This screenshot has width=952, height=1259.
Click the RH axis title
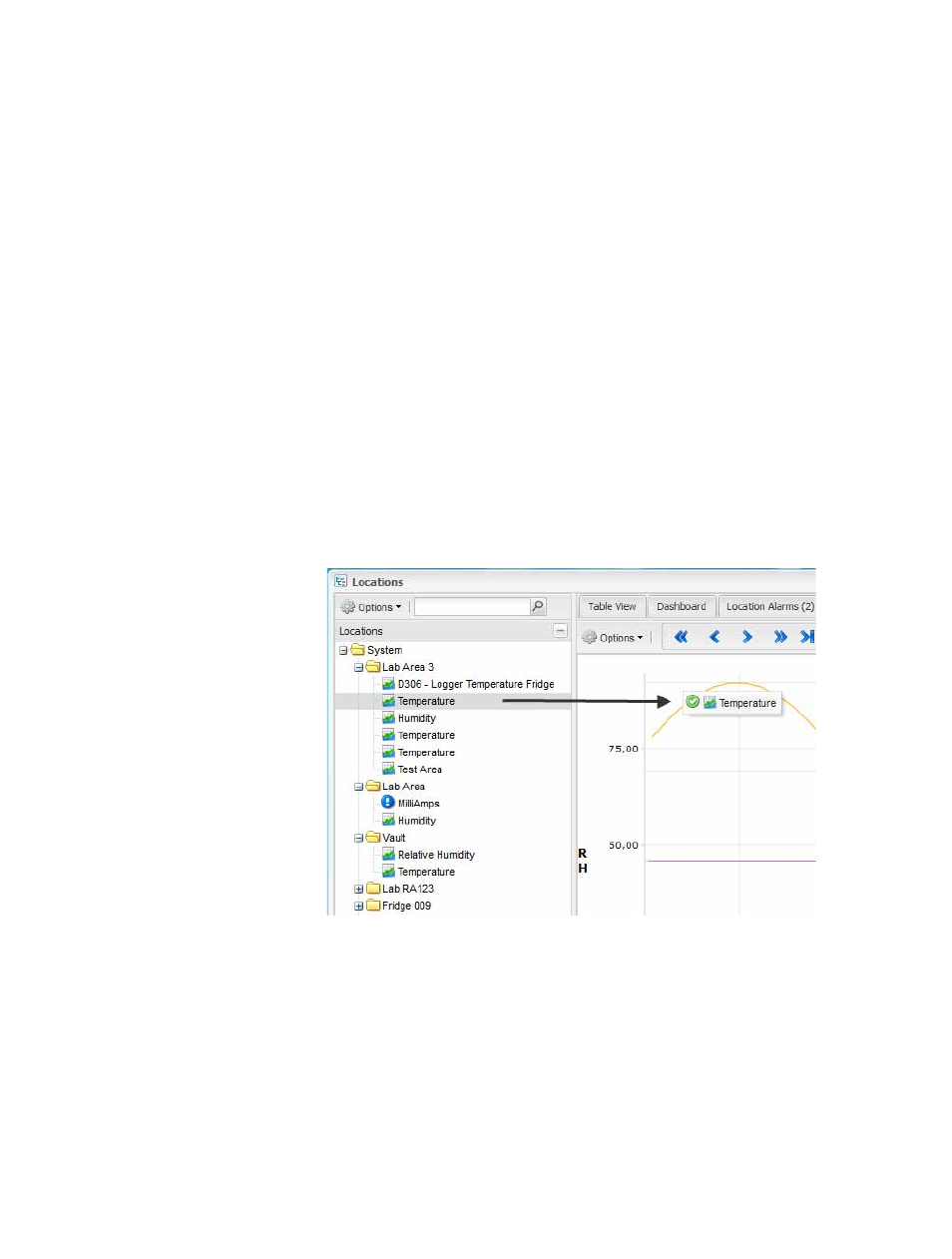[x=583, y=861]
